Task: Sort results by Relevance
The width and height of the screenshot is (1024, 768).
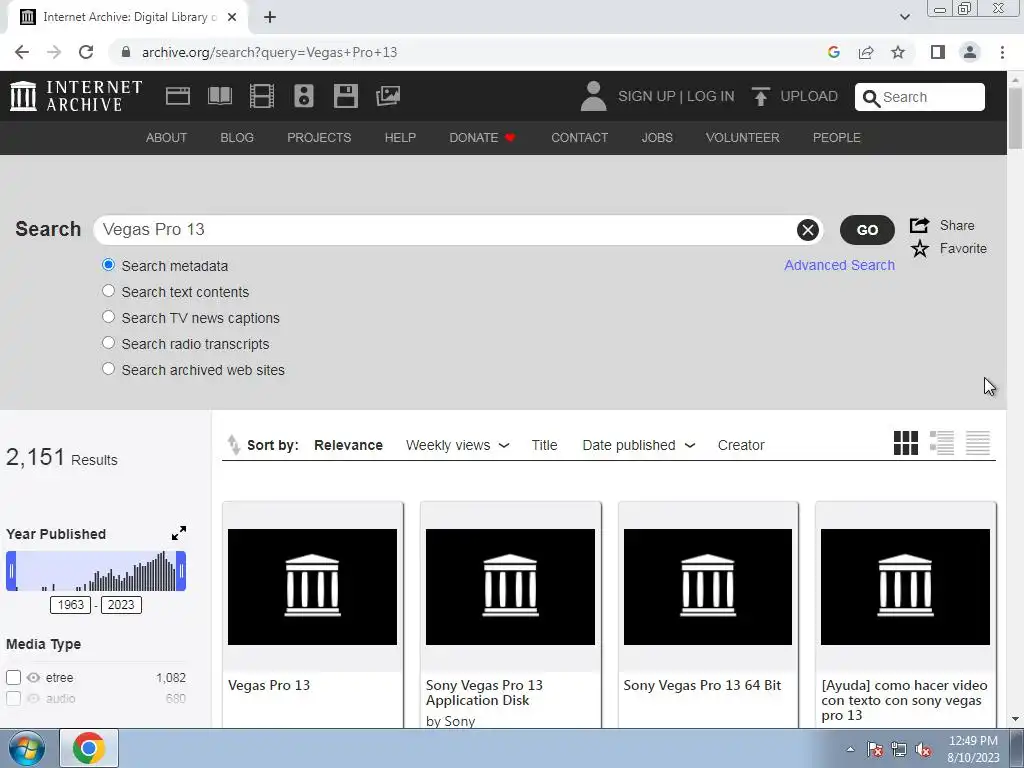Action: [x=348, y=445]
